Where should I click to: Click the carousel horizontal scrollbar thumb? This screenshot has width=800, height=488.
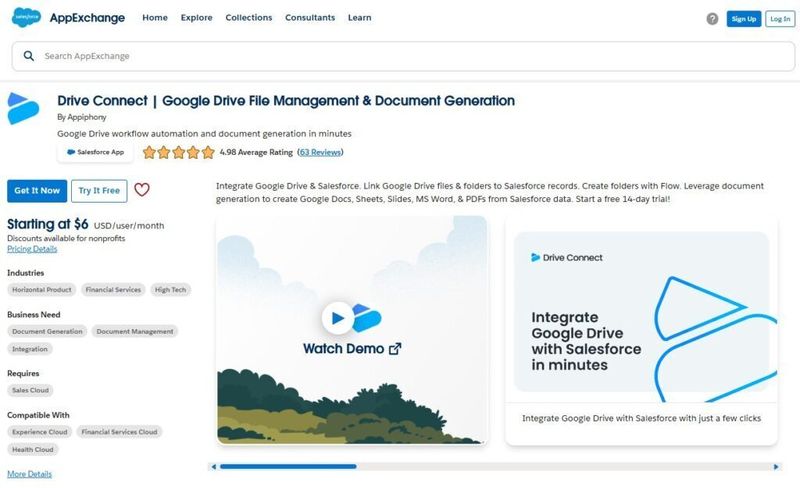[x=288, y=467]
